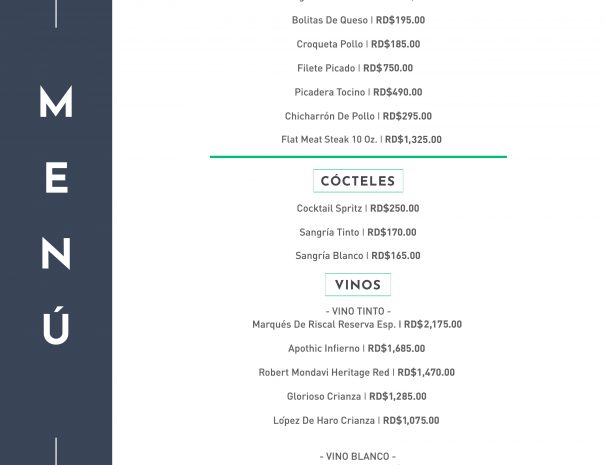Click Flat Meat Steak 10 Oz. entry

(361, 139)
